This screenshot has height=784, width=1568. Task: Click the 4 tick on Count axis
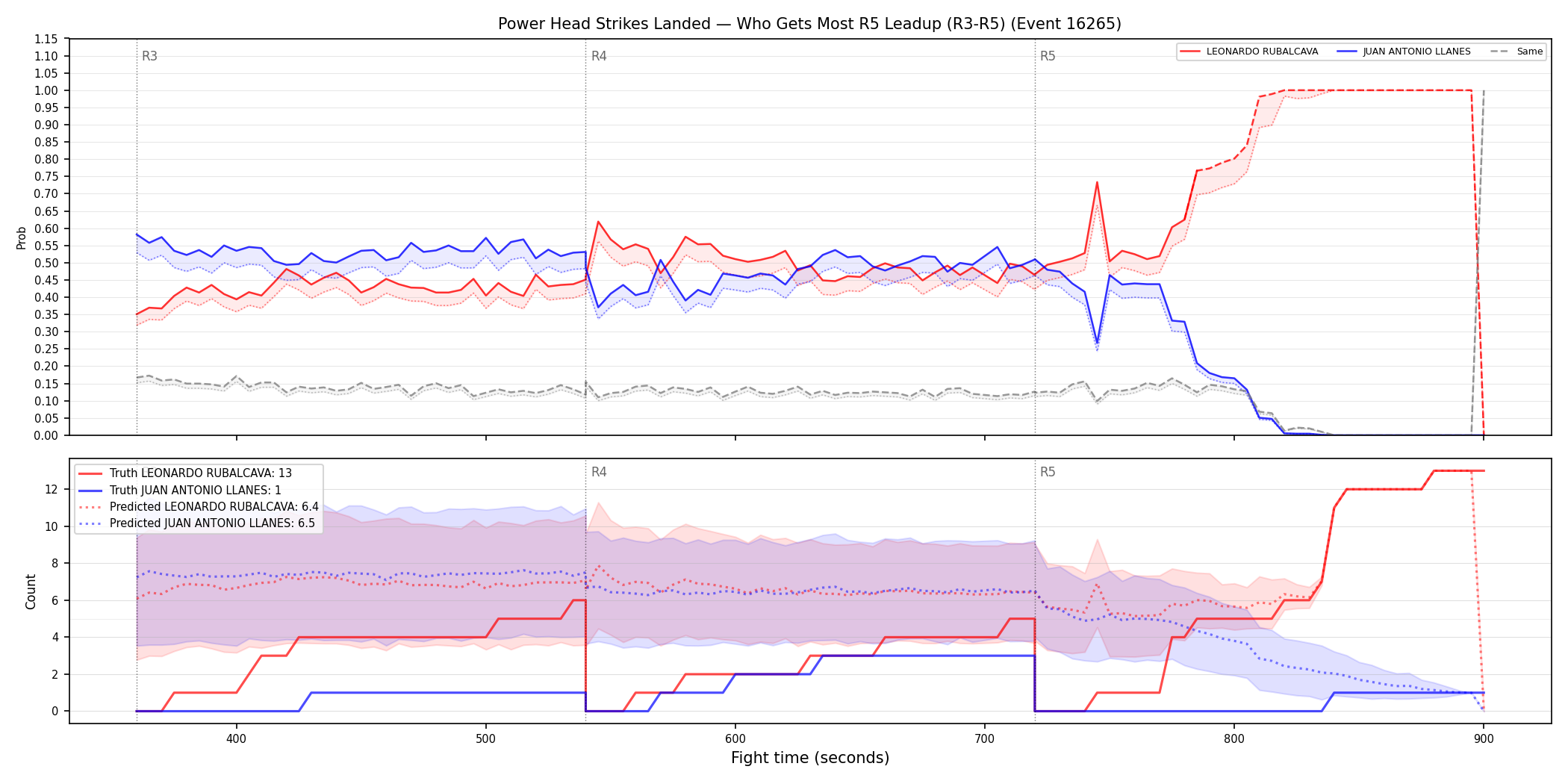55,638
